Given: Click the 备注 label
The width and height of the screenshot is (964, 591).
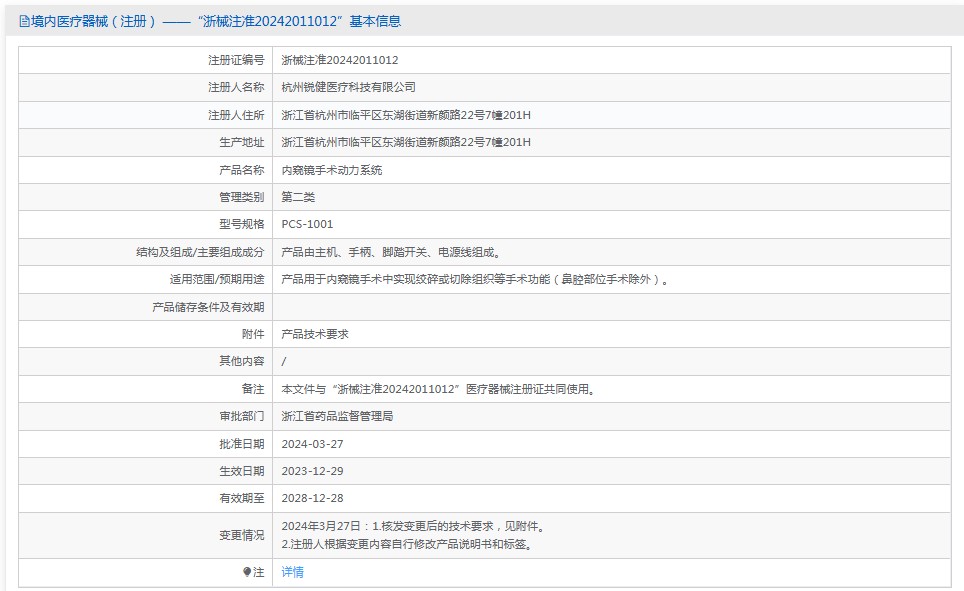Looking at the screenshot, I should coord(253,389).
